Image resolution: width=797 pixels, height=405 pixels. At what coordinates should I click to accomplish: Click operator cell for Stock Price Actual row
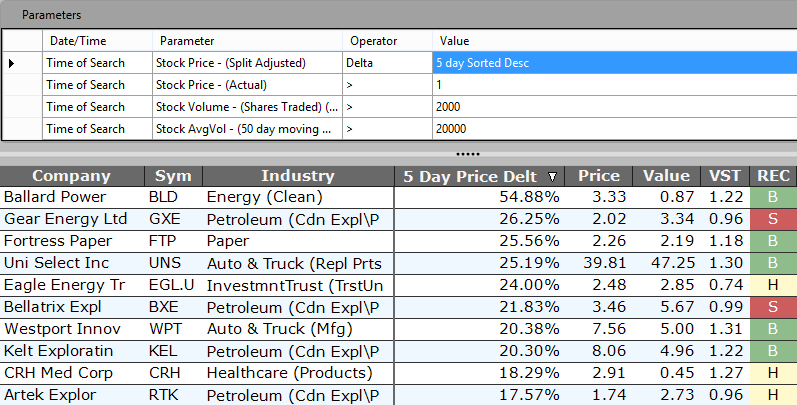click(387, 85)
